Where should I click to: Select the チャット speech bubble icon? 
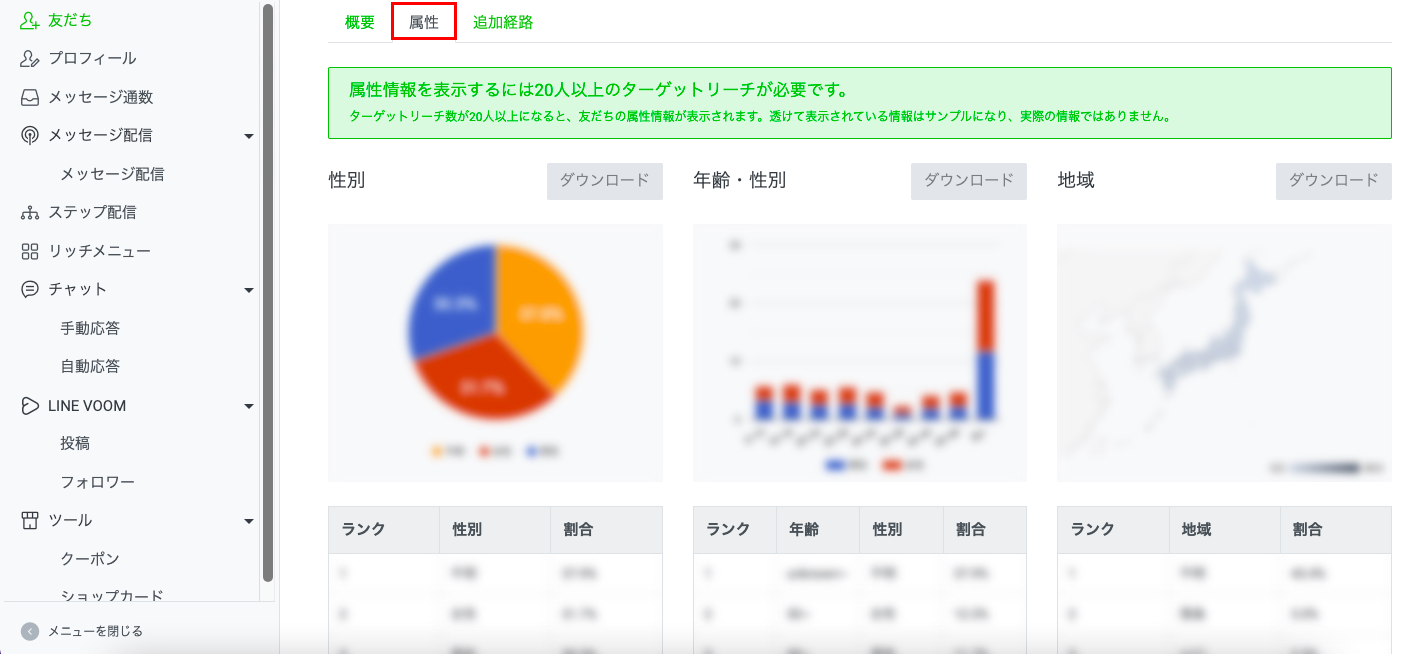point(29,289)
